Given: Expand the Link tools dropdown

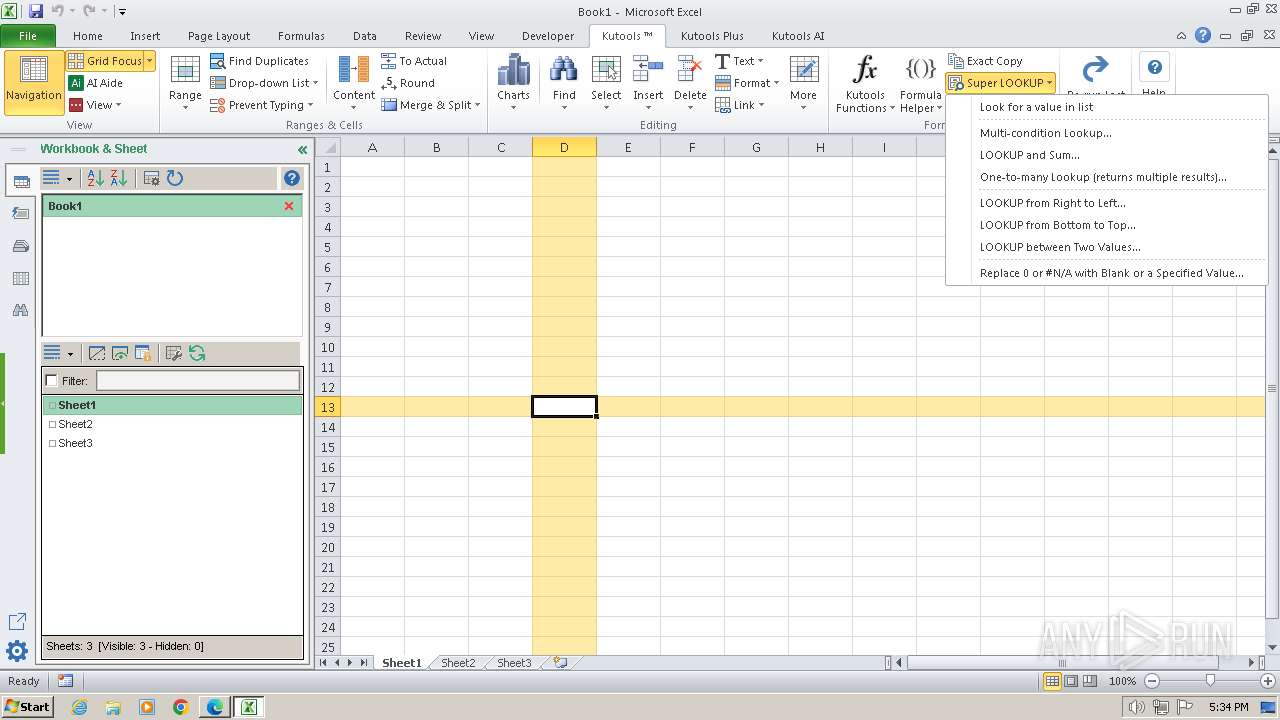Looking at the screenshot, I should (x=740, y=105).
